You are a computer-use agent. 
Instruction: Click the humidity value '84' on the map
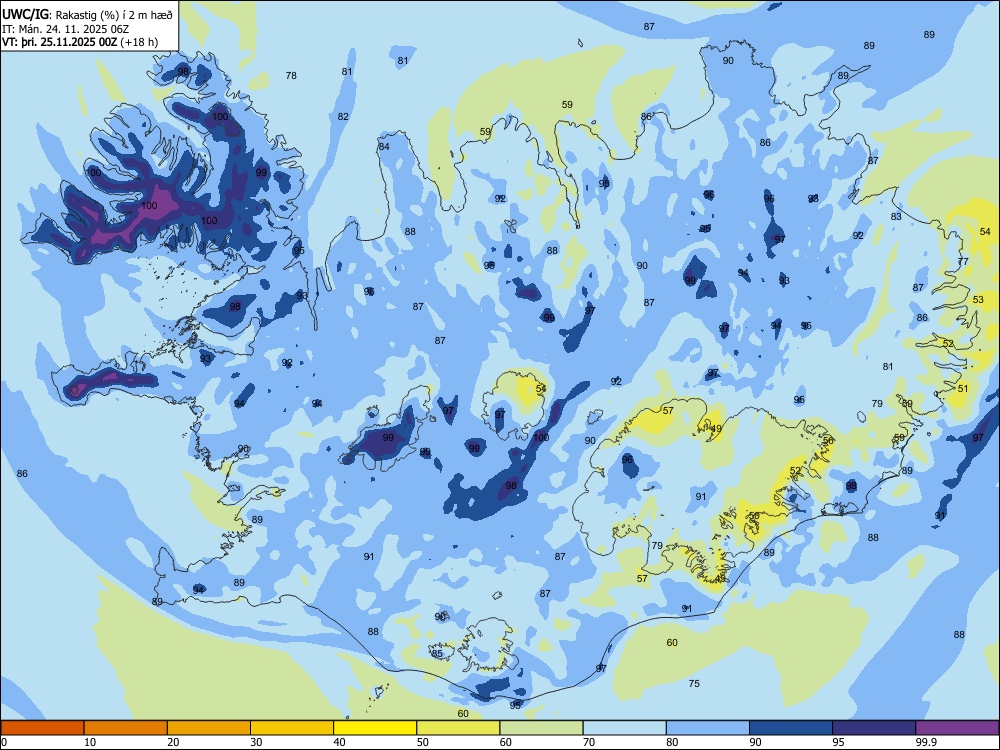[x=384, y=146]
